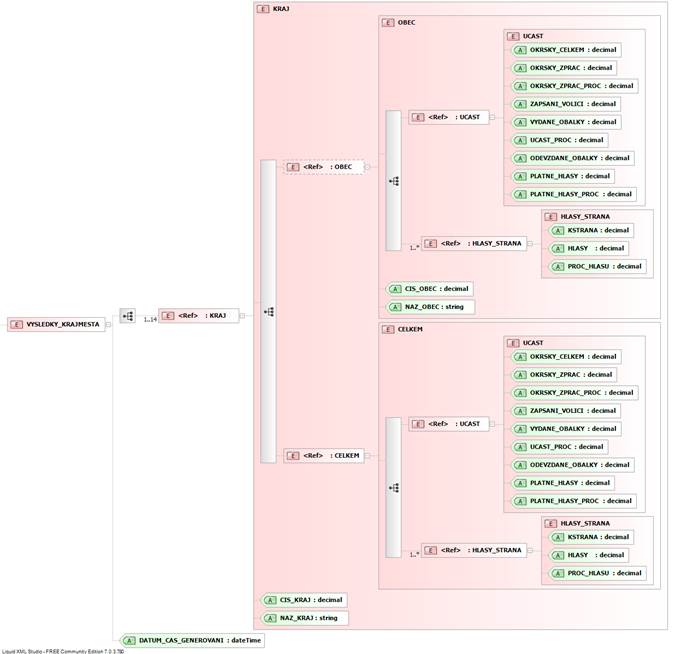Toggle the expander beside VYSLEDKY_KRAJMESTA

(108, 324)
